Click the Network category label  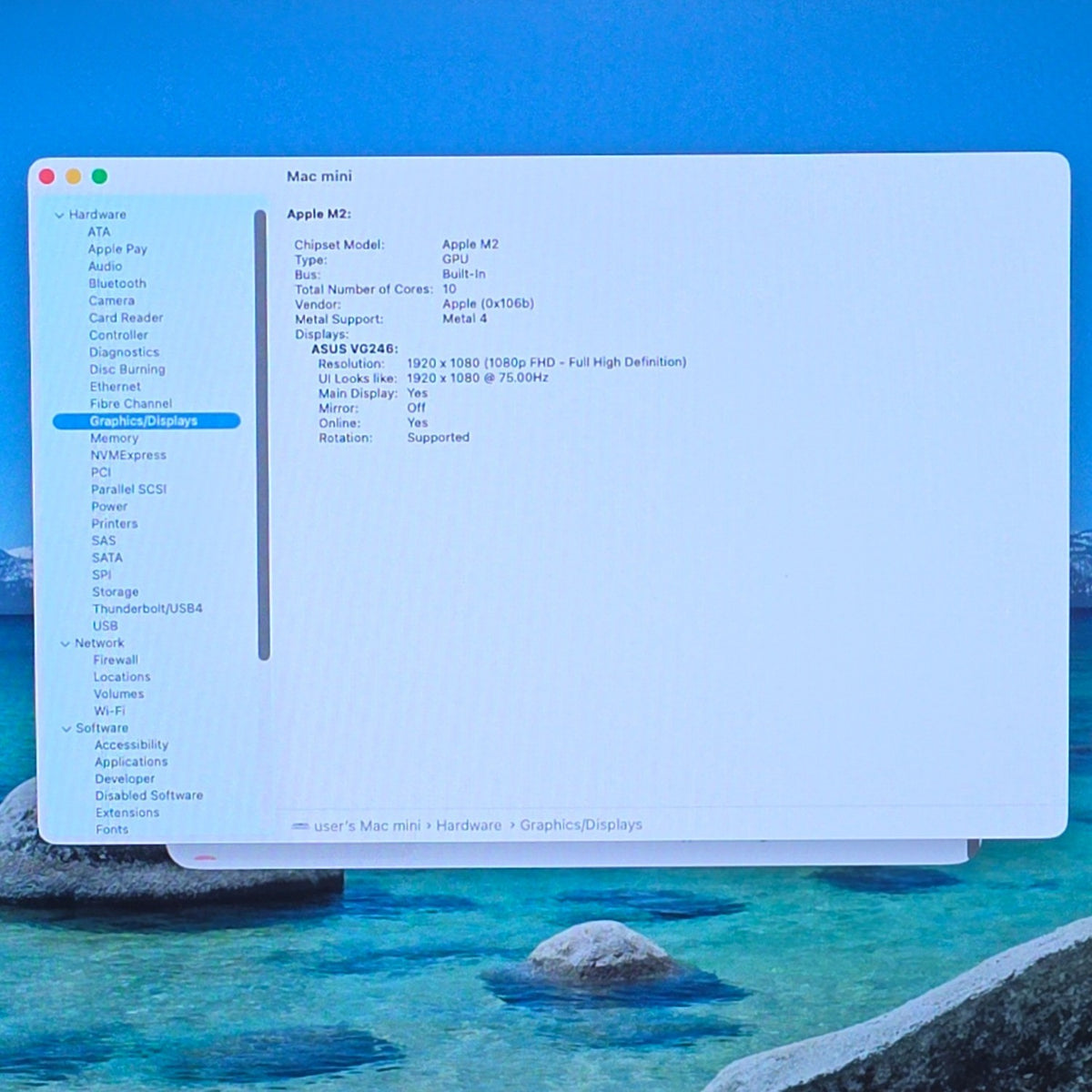pos(99,642)
